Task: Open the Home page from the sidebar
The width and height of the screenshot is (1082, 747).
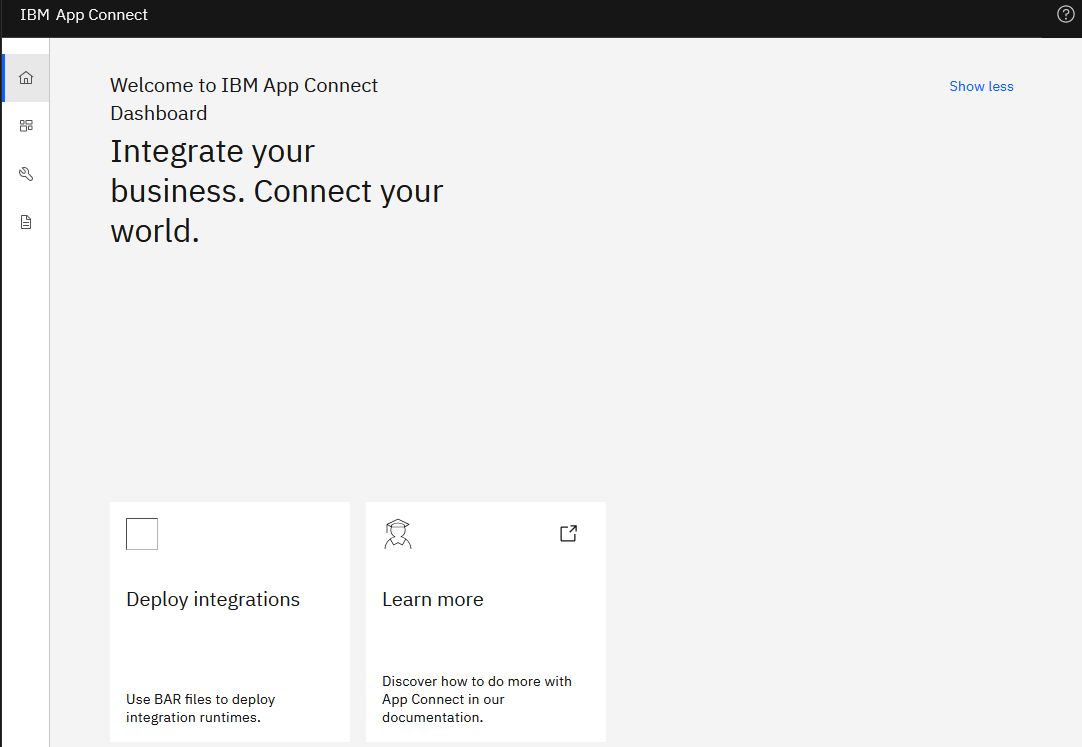Action: [26, 78]
